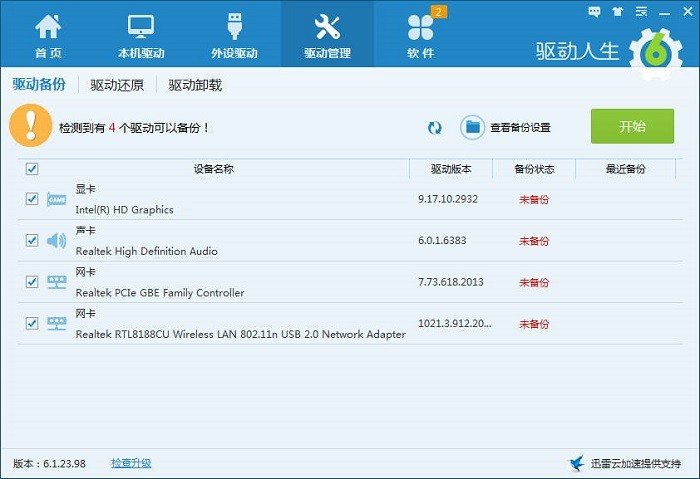Open the skin shirt icon

click(x=617, y=12)
